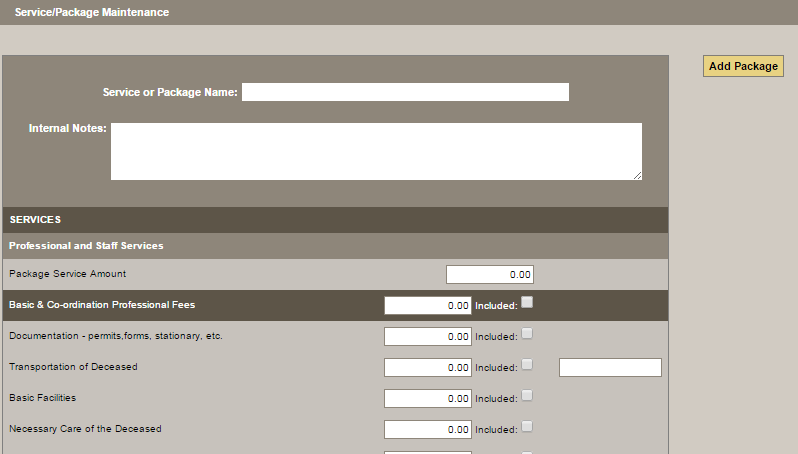
Task: Edit Necessary Care of the Deceased amount
Action: click(428, 430)
